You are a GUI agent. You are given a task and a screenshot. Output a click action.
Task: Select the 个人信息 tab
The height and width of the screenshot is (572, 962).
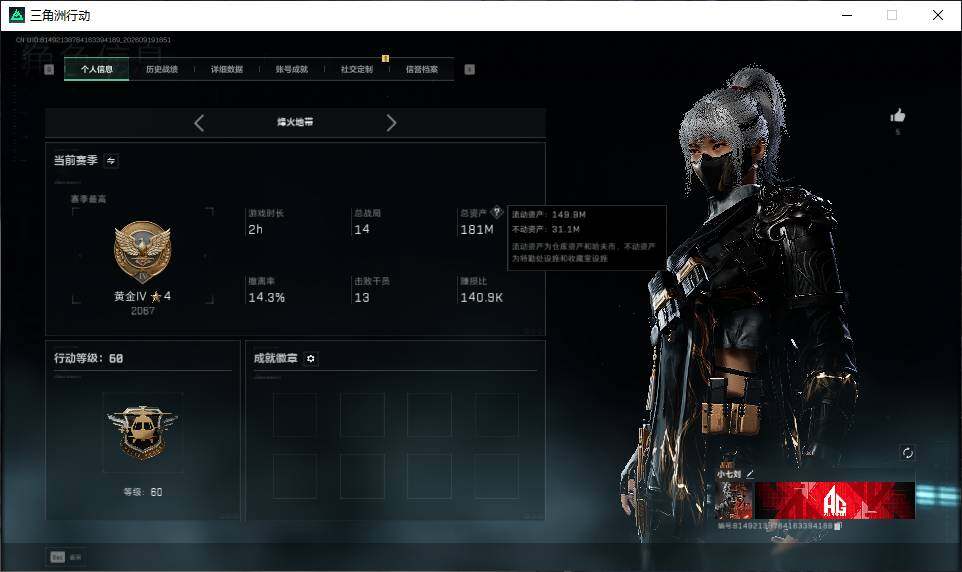tap(97, 69)
